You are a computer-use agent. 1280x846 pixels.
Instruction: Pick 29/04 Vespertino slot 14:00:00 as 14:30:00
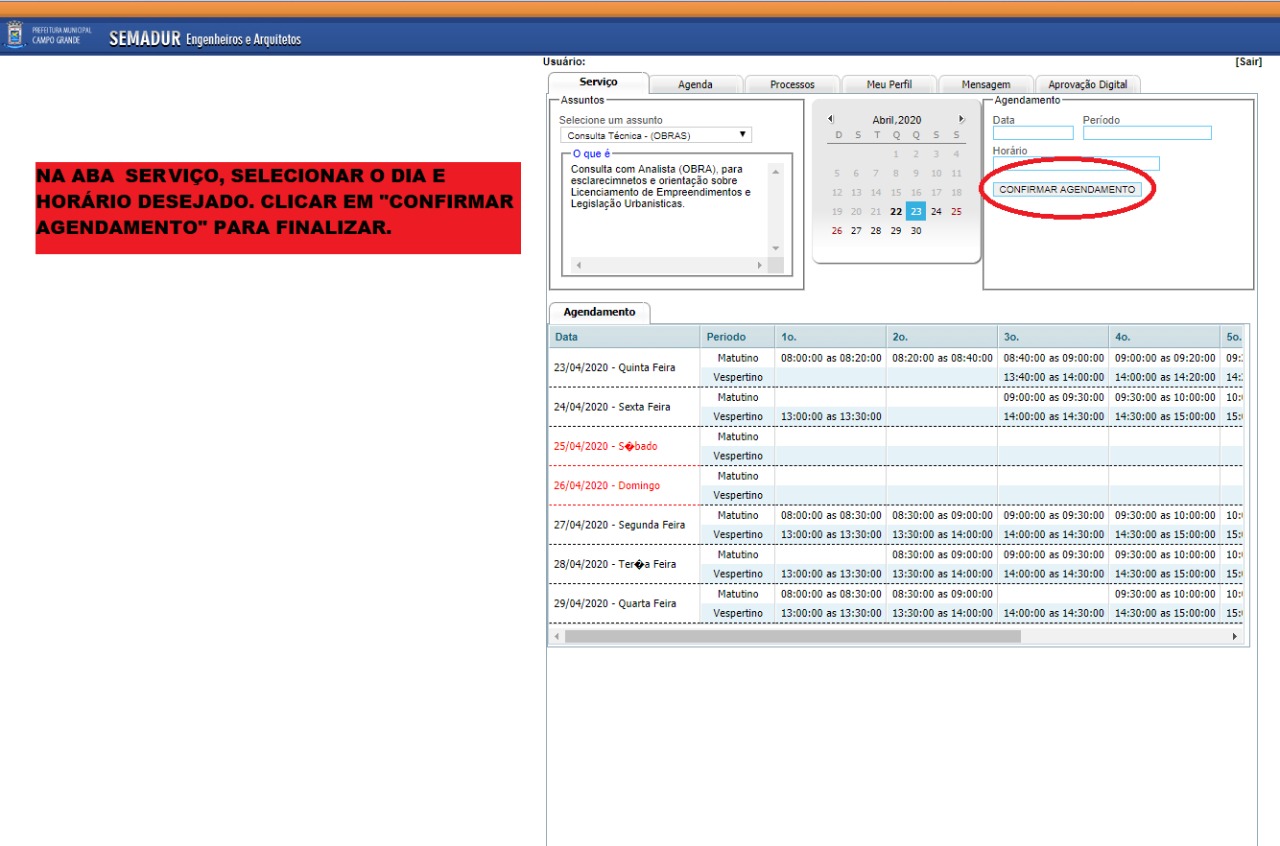[1053, 613]
